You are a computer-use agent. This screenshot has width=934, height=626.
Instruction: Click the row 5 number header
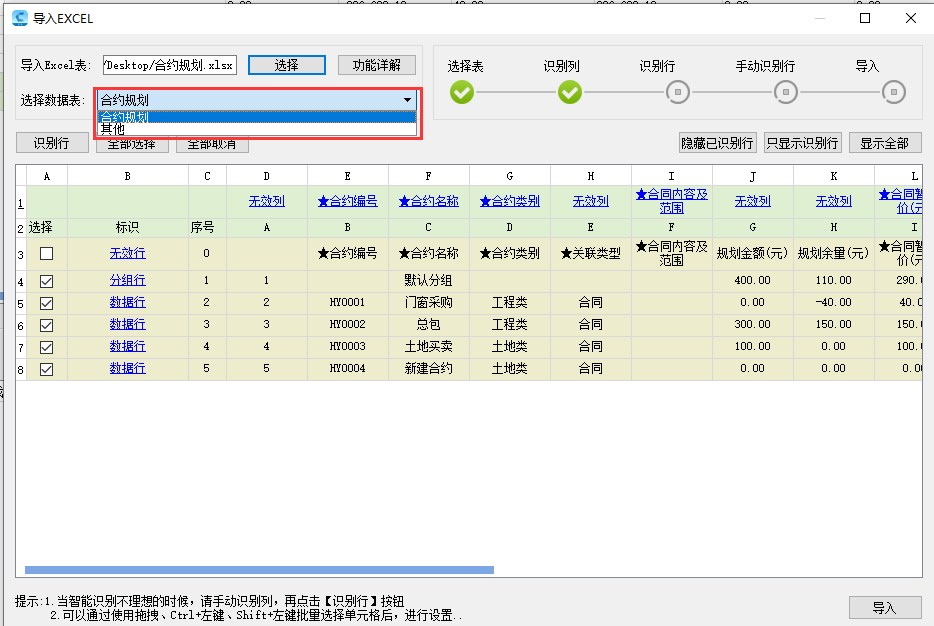coord(21,304)
